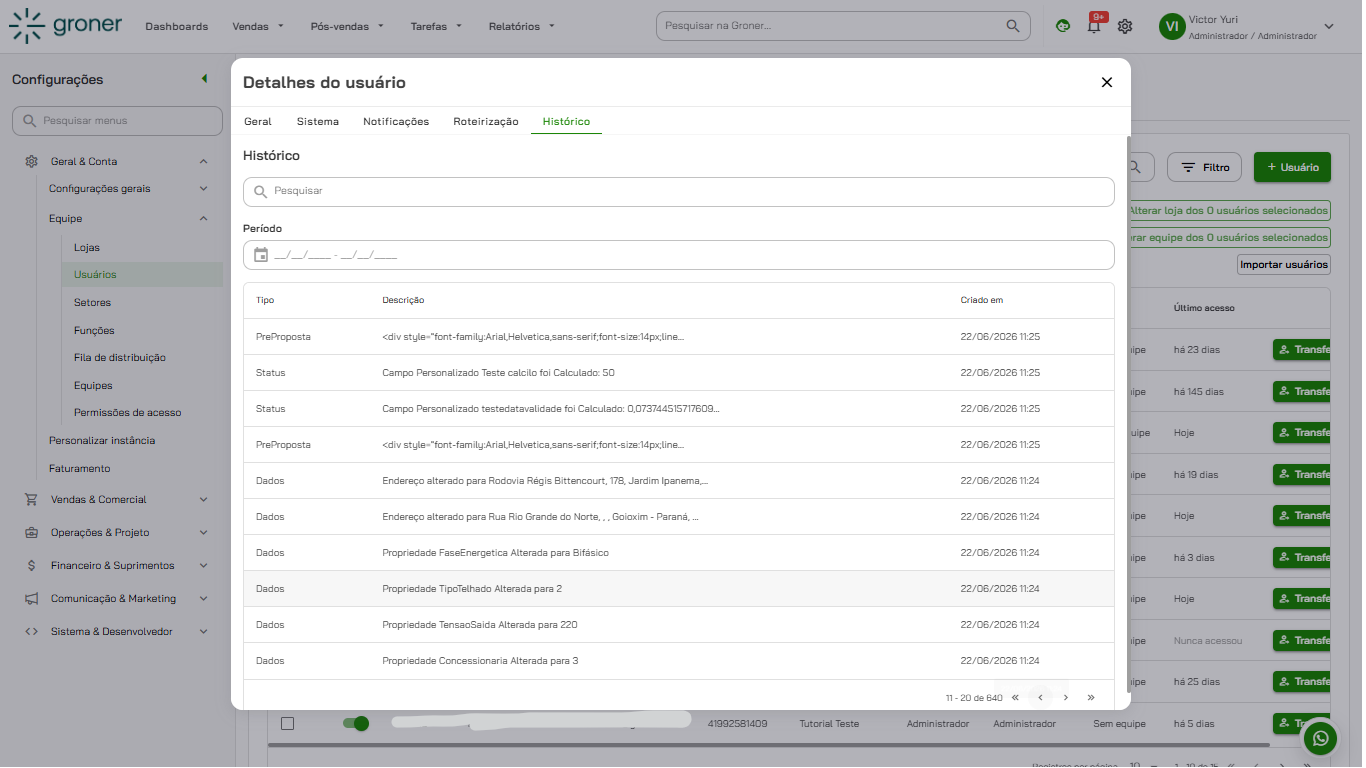The image size is (1366, 768).
Task: Click the Sistema & Desenvolvedor code icon
Action: (x=32, y=632)
